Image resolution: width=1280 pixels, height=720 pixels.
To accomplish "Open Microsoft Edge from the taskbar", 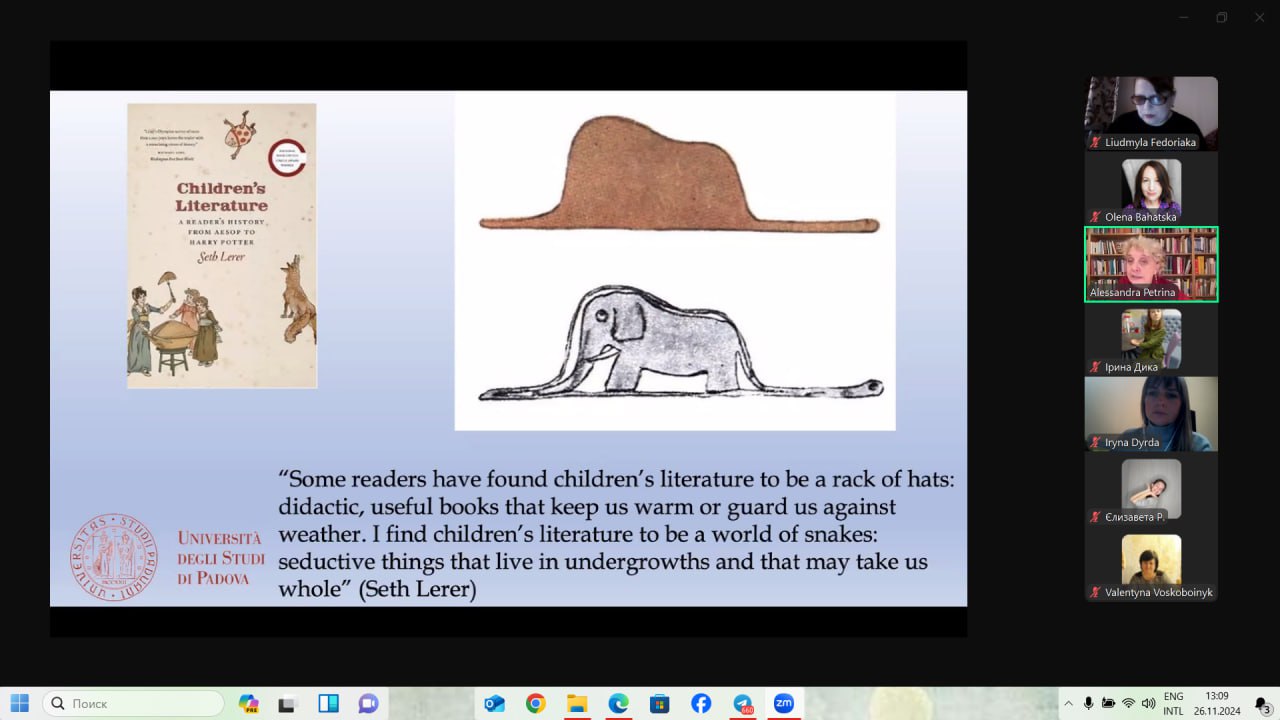I will [x=618, y=703].
